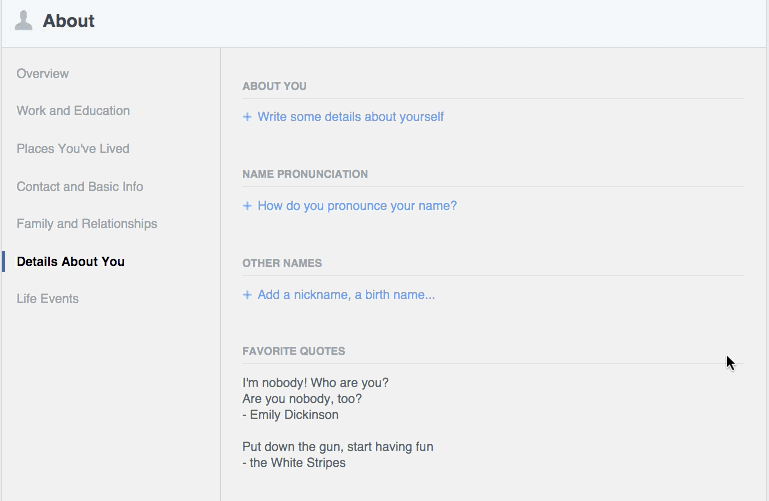This screenshot has width=769, height=501.
Task: Click the Emily Dickinson quote text
Action: 315,399
